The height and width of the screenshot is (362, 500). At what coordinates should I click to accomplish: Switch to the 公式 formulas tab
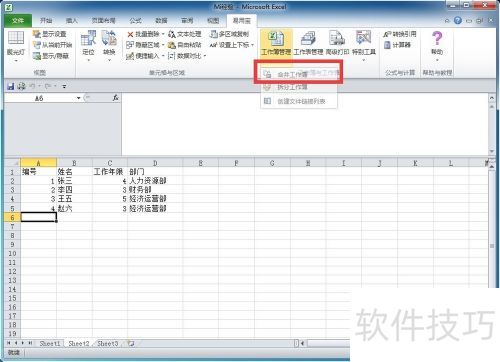[135, 21]
